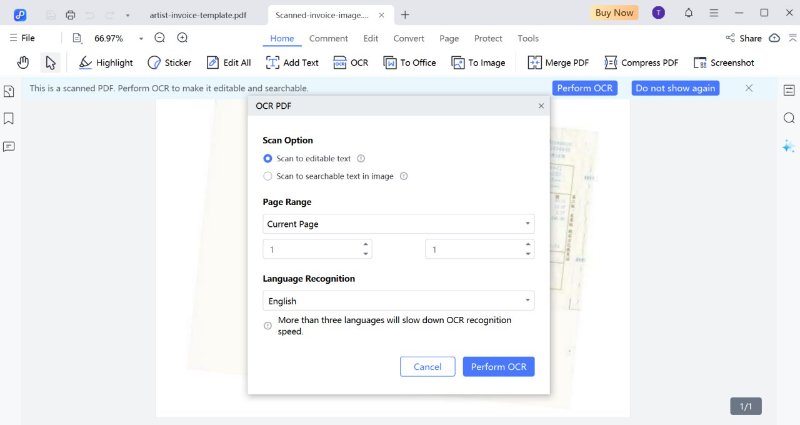The image size is (800, 425).
Task: Click the Highlight tool icon
Action: [x=86, y=62]
